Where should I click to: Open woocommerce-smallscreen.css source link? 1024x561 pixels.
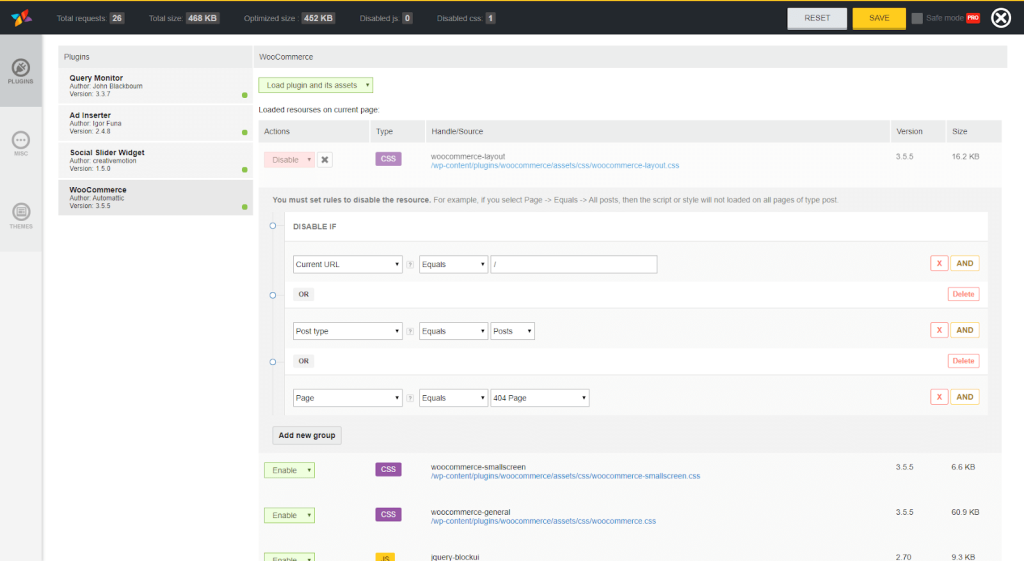[565, 476]
